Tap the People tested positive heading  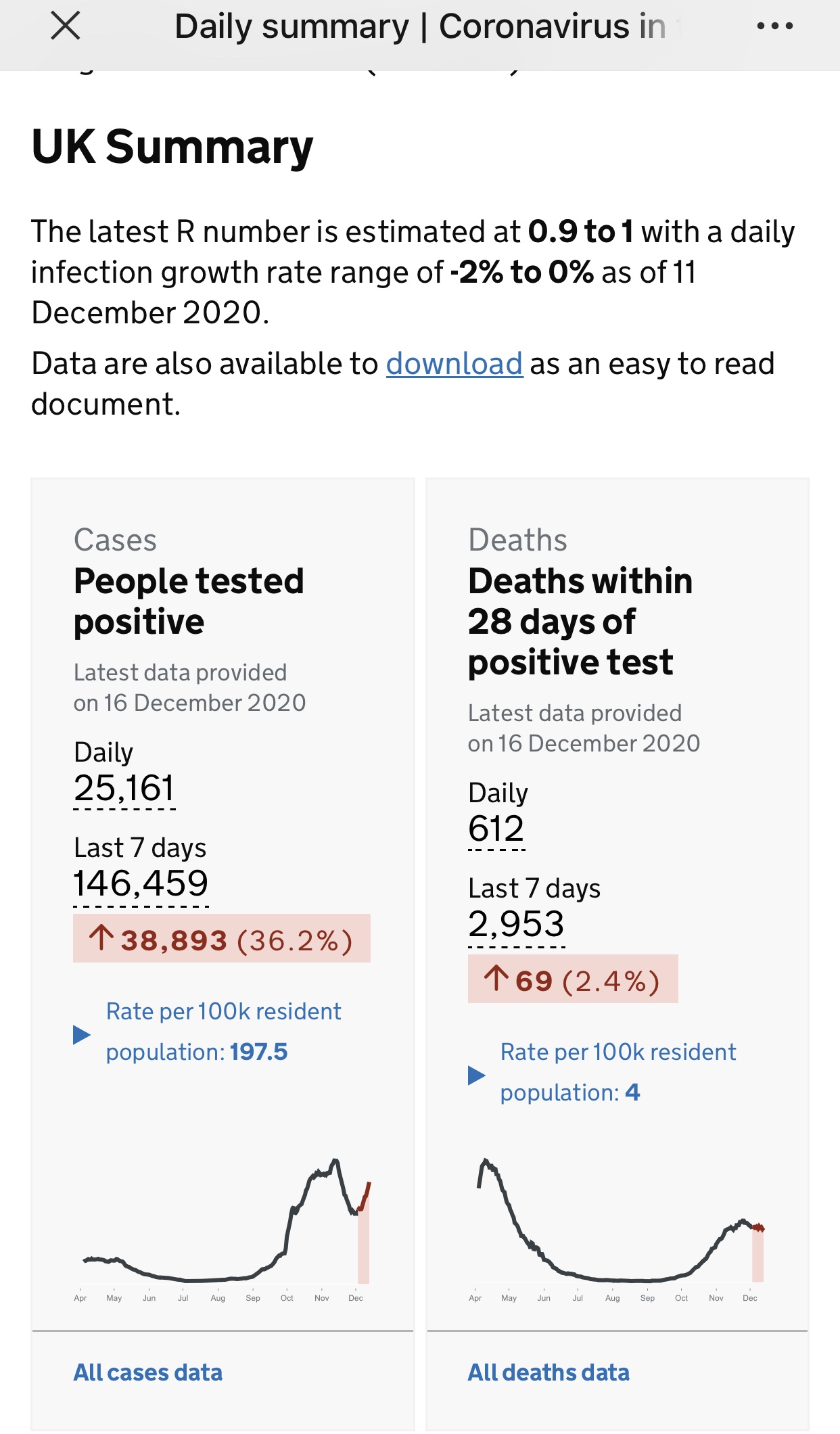pyautogui.click(x=189, y=601)
